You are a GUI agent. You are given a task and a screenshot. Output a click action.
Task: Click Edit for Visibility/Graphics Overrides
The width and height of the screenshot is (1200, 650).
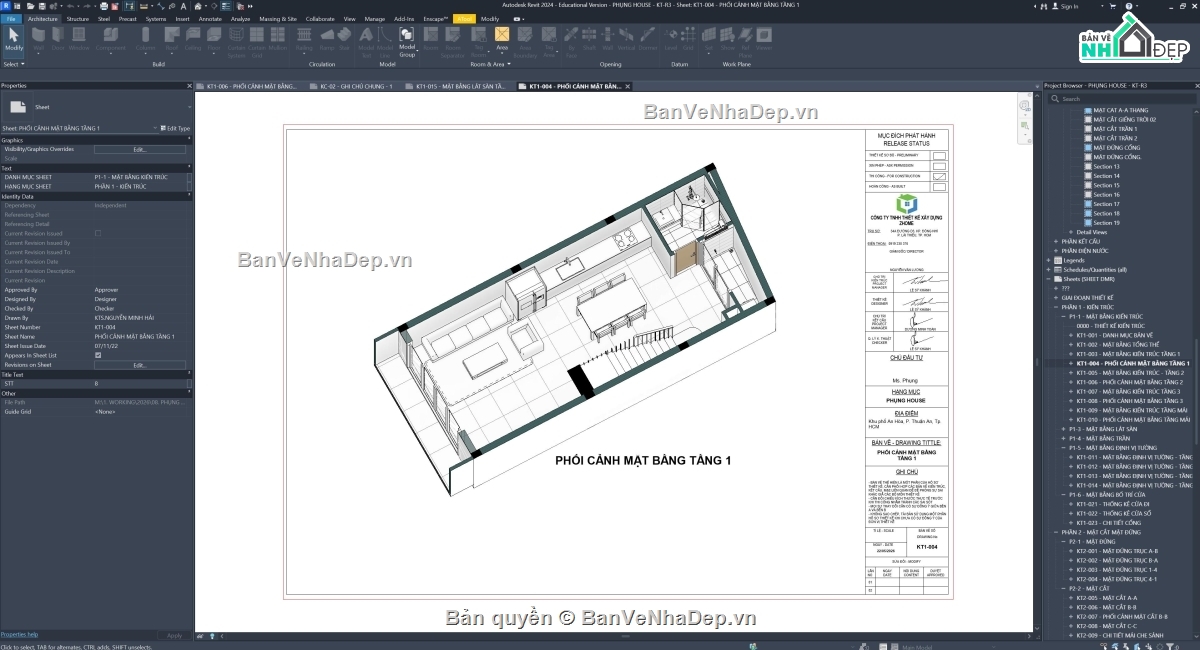pos(140,149)
